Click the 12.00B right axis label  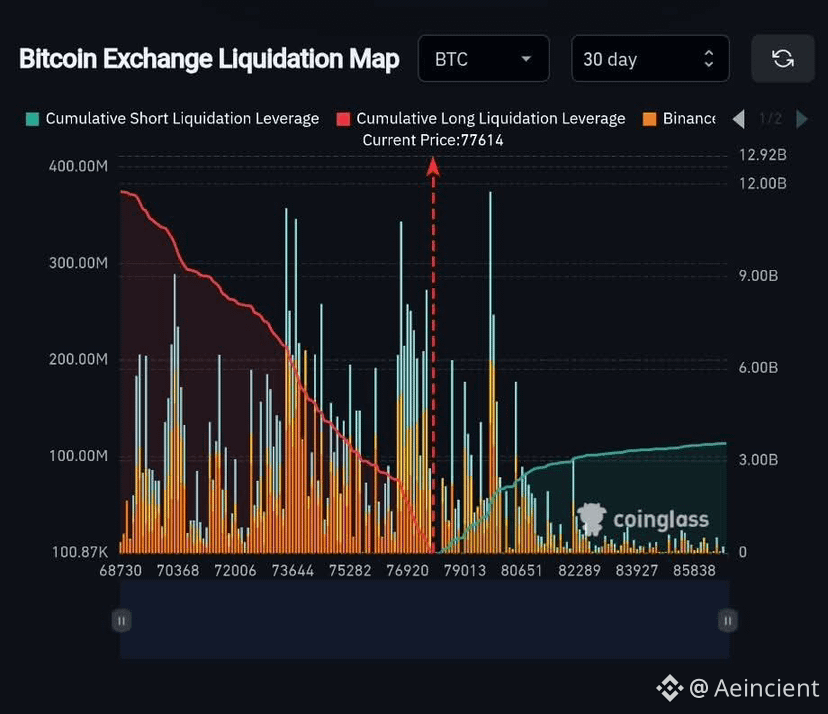pos(763,183)
